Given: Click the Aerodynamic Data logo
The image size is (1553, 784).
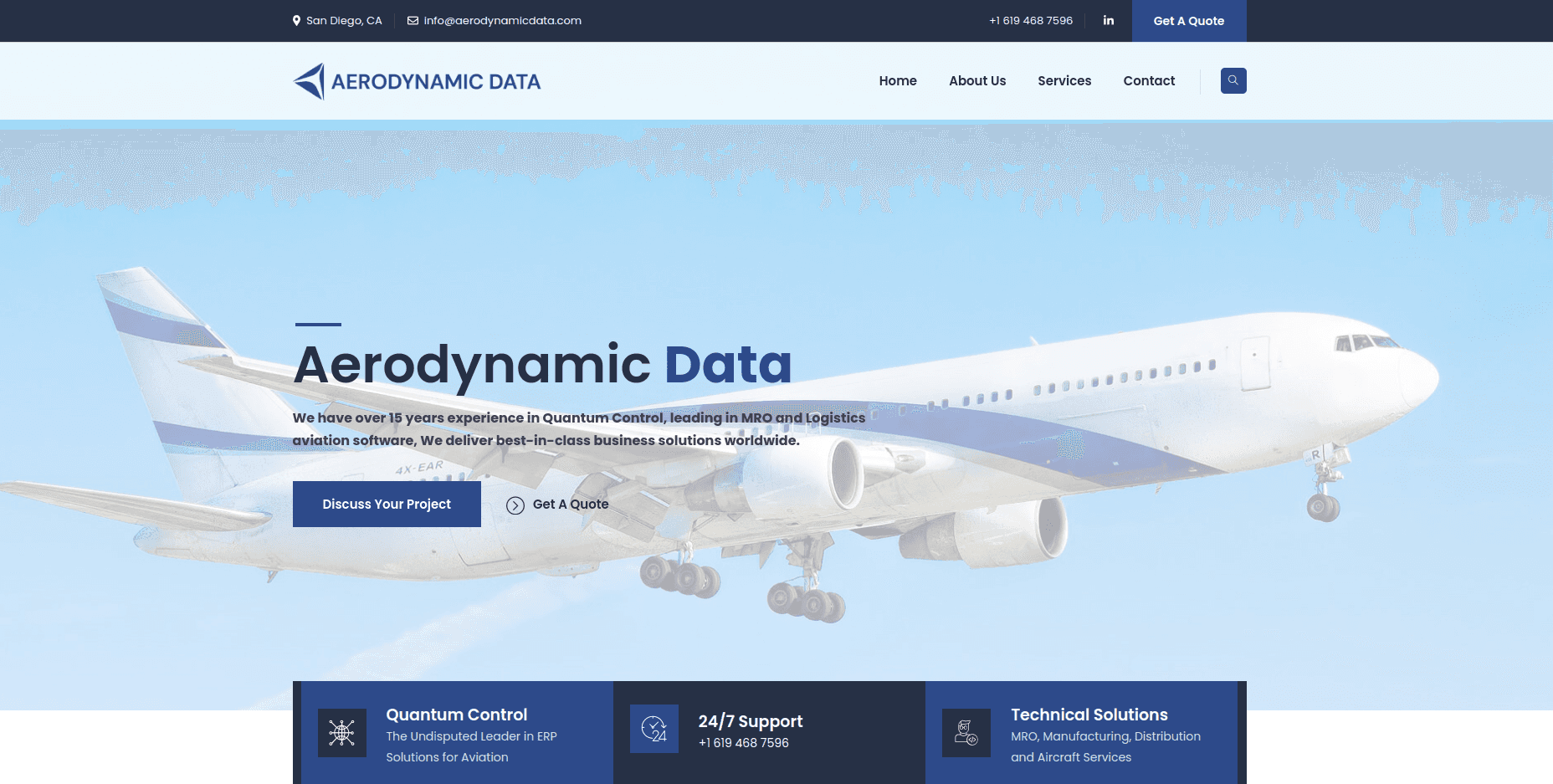Looking at the screenshot, I should pos(417,81).
